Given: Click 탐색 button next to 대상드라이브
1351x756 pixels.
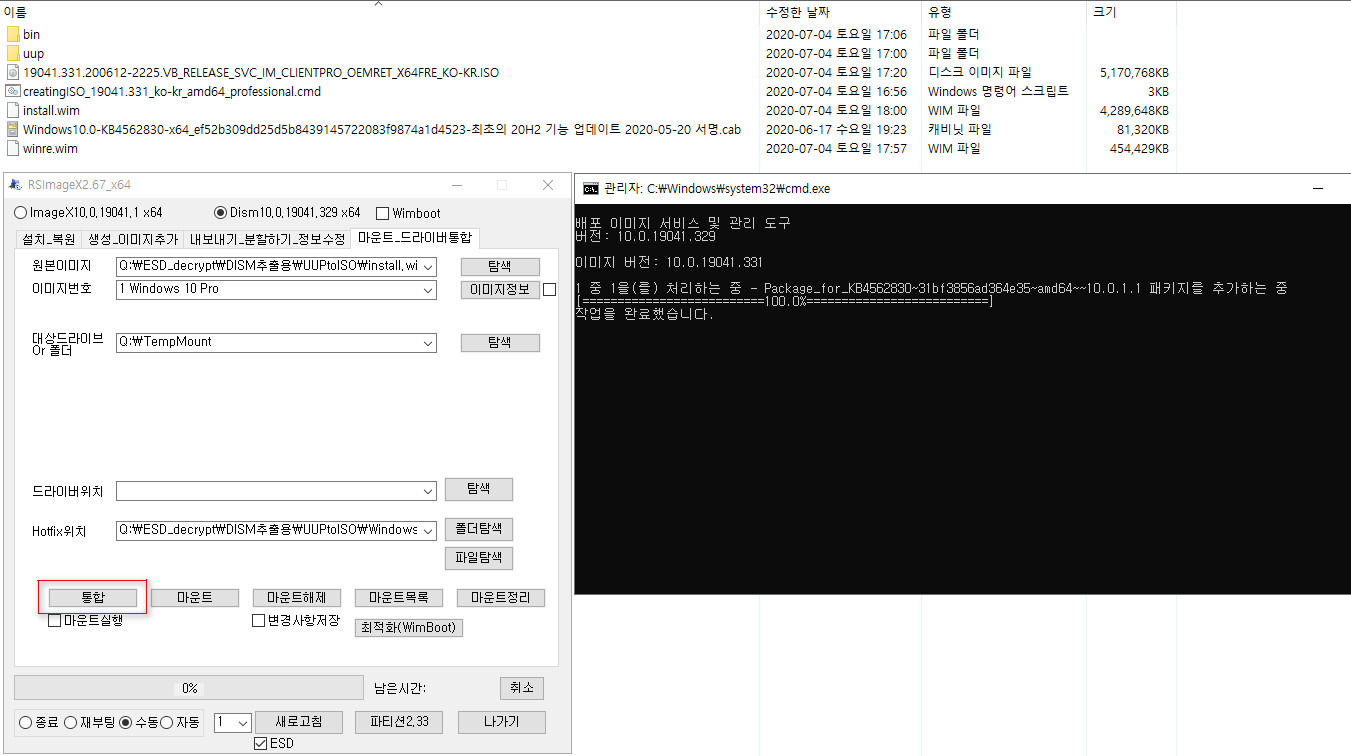Looking at the screenshot, I should (x=500, y=343).
